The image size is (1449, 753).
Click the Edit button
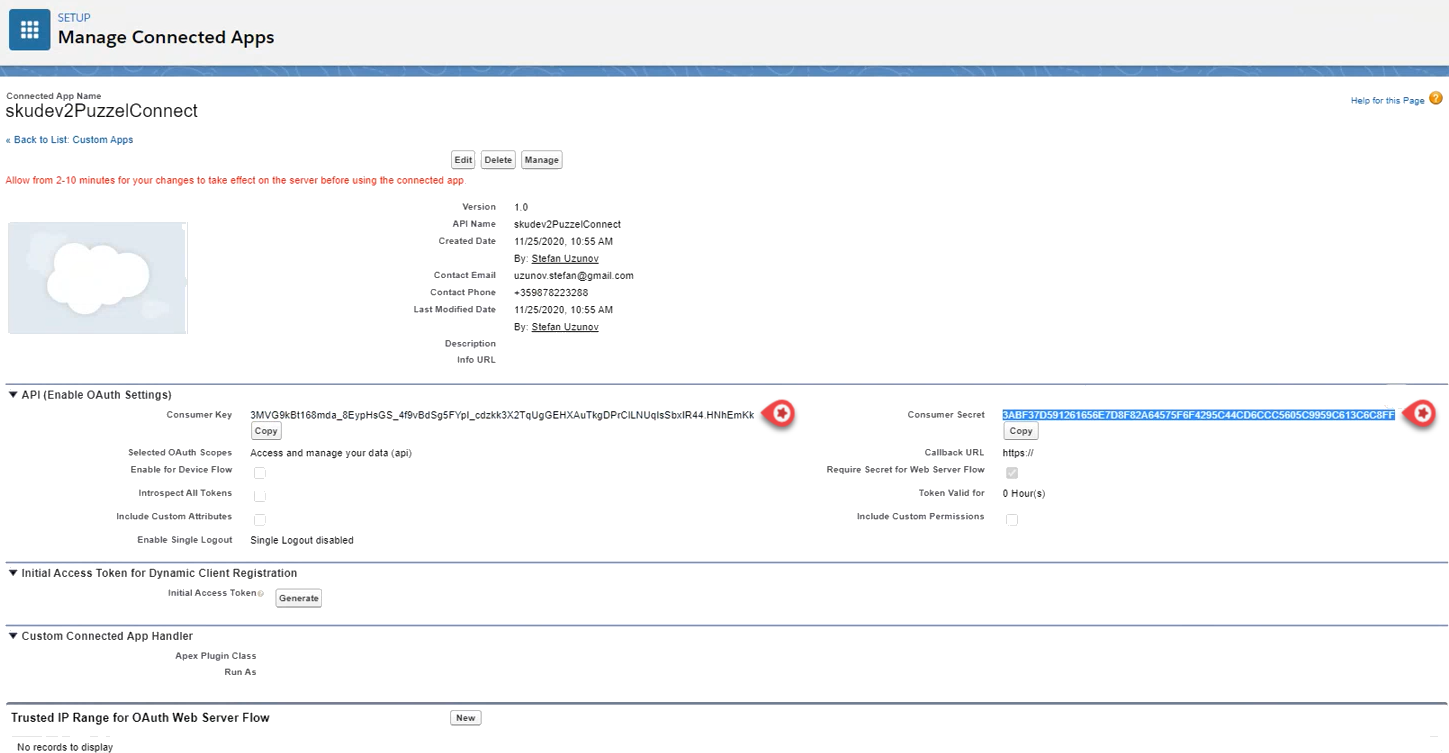(463, 160)
